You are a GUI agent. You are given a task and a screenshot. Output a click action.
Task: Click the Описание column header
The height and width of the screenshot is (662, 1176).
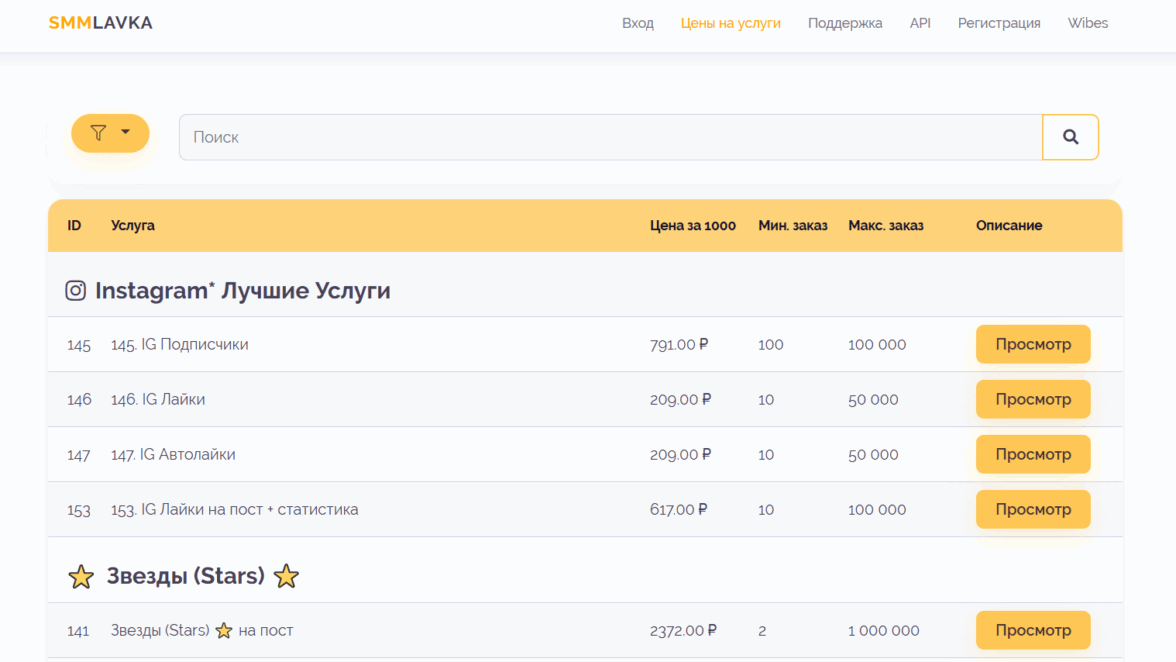1009,226
